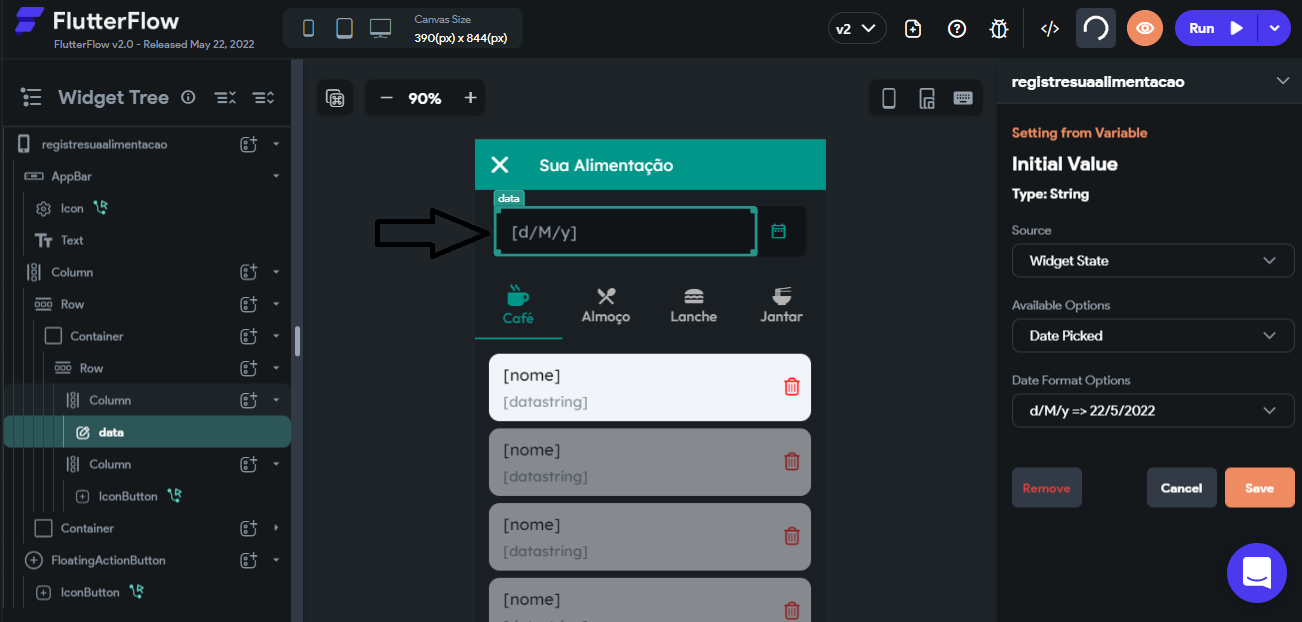Click the Cancel button
Screen dimensions: 1302x622
[1181, 488]
